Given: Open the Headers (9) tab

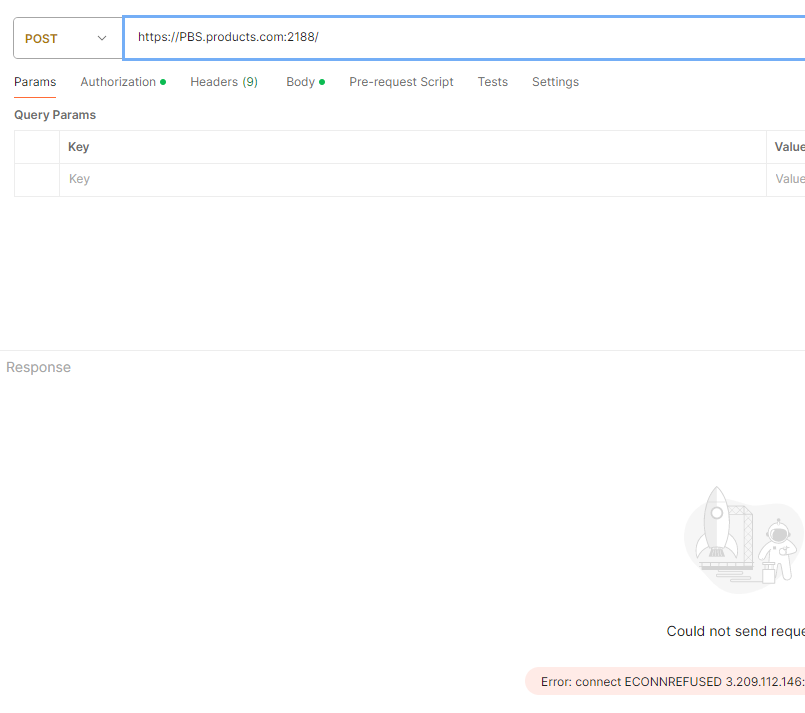Looking at the screenshot, I should point(224,82).
